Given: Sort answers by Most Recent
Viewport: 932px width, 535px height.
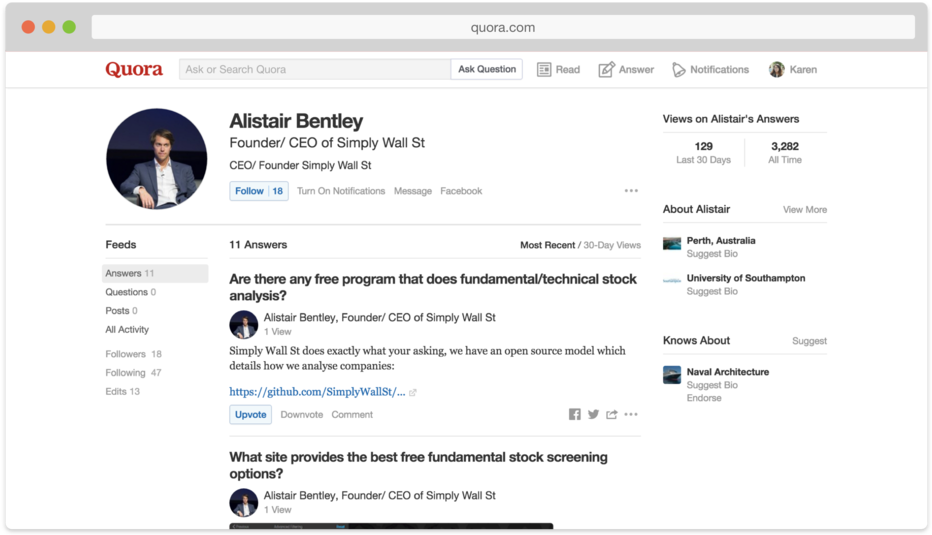Looking at the screenshot, I should (x=547, y=245).
